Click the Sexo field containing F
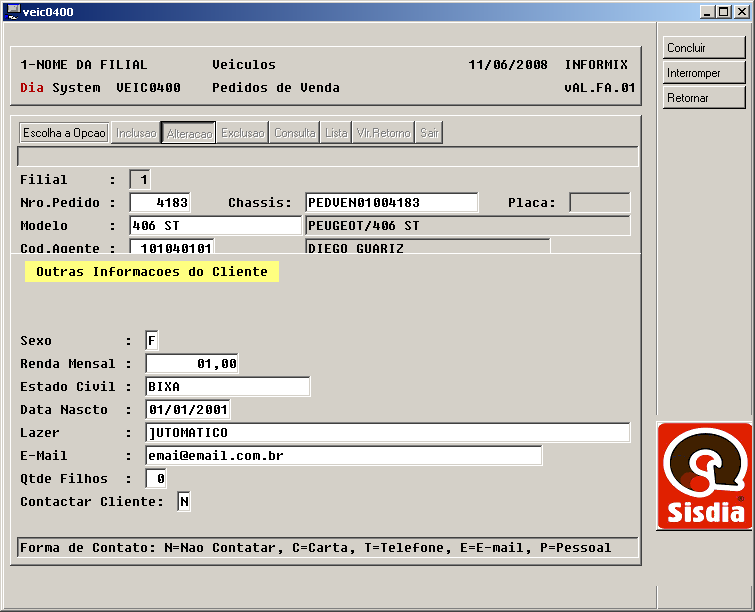 (x=152, y=340)
